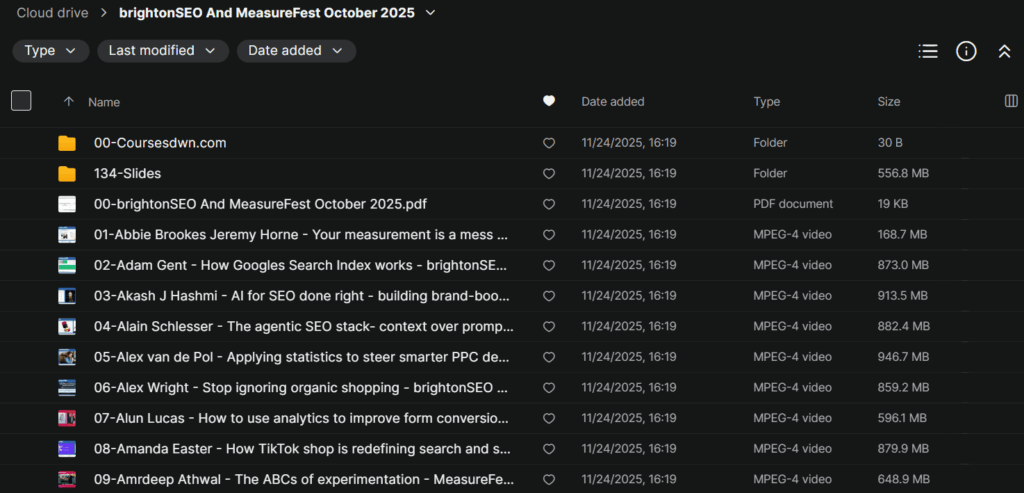This screenshot has height=493, width=1024.
Task: Open the Last modified filter dropdown
Action: [x=162, y=51]
